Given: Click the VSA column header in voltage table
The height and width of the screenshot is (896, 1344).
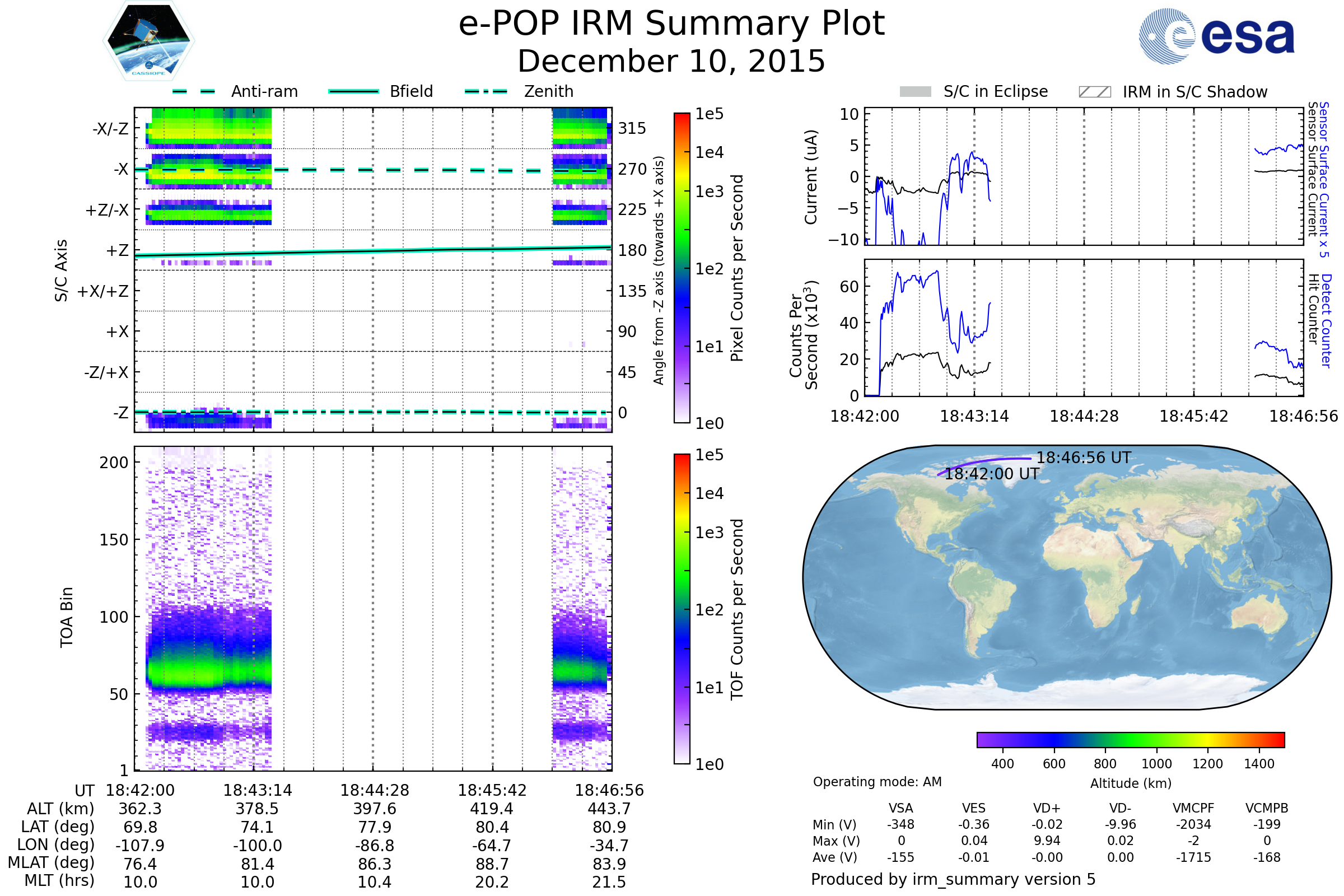Looking at the screenshot, I should (x=900, y=808).
